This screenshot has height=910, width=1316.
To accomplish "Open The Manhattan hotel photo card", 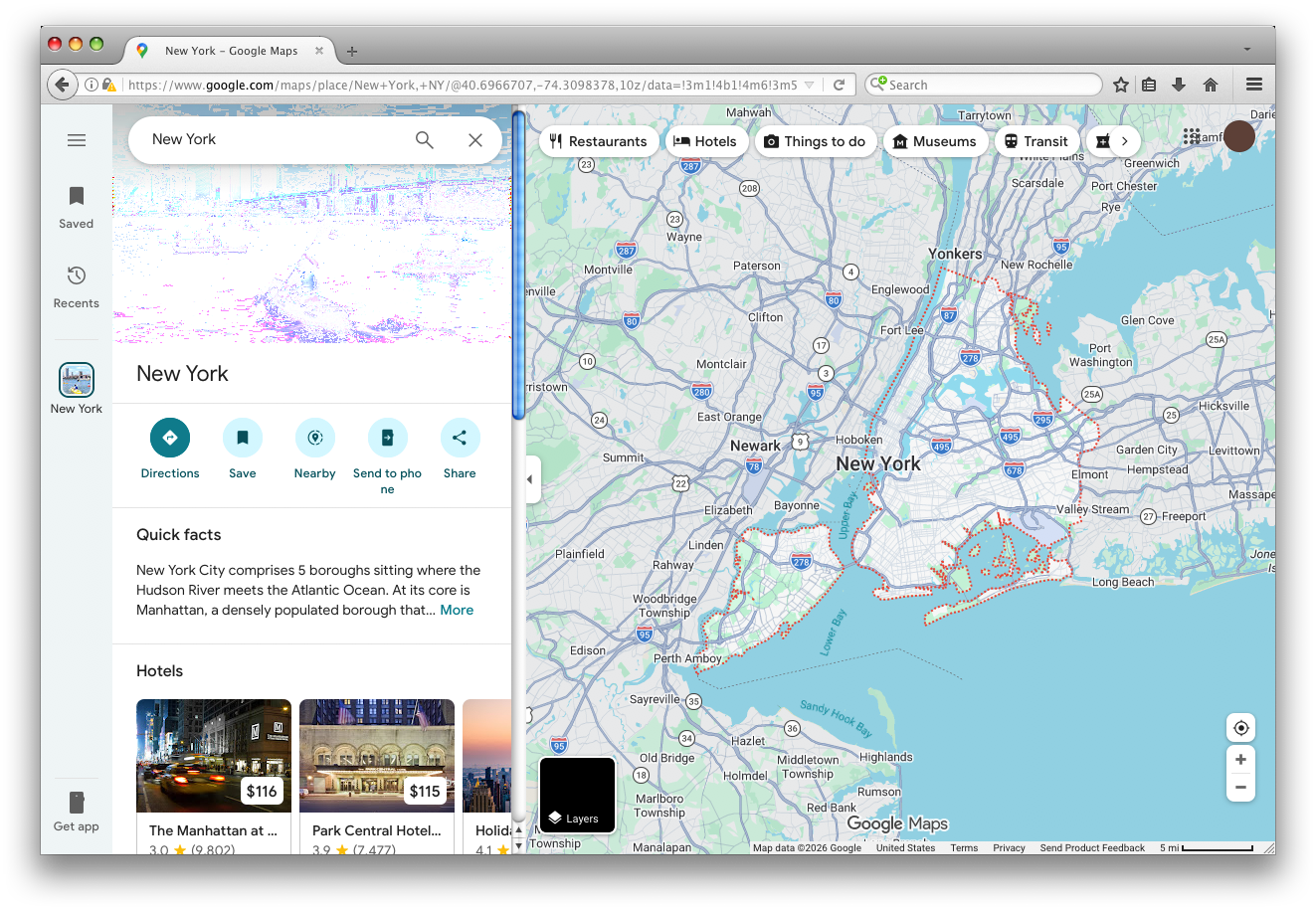I will 214,756.
